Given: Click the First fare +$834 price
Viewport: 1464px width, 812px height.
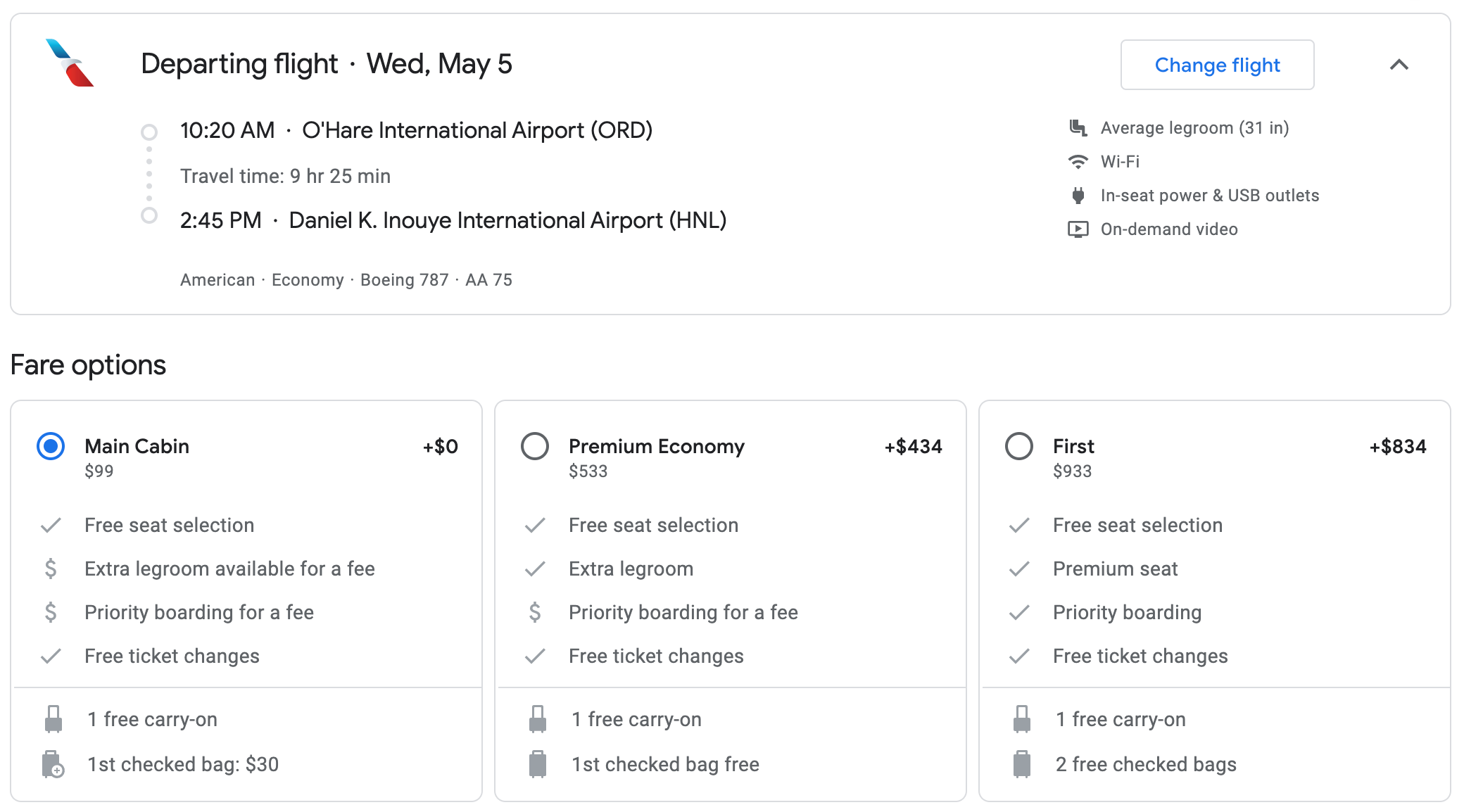Looking at the screenshot, I should click(1397, 446).
